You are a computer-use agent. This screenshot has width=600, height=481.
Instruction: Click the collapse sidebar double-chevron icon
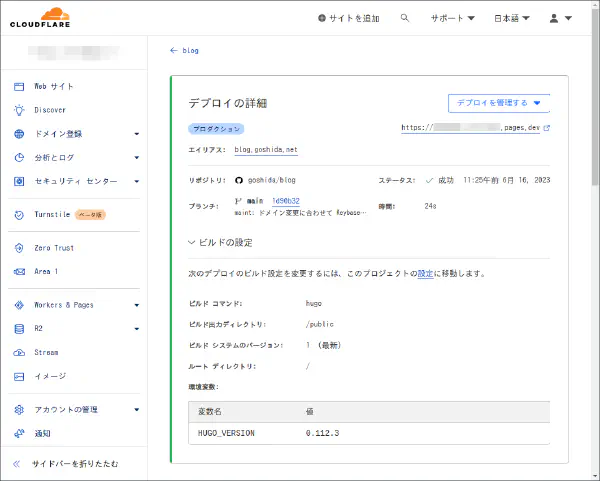pos(16,464)
